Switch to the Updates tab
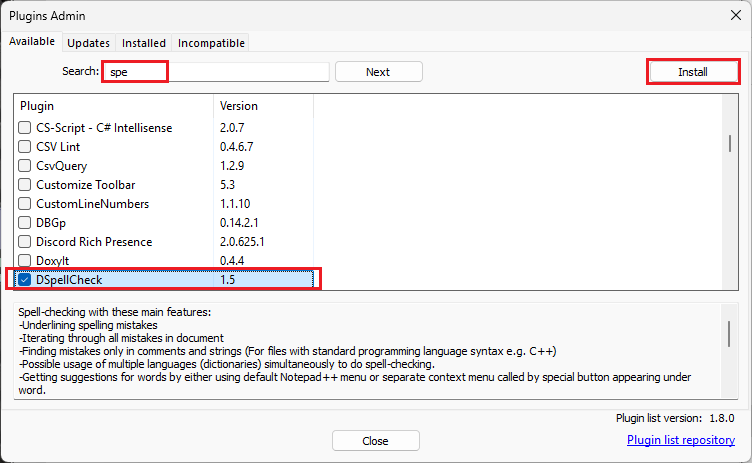The image size is (752, 463). (89, 43)
